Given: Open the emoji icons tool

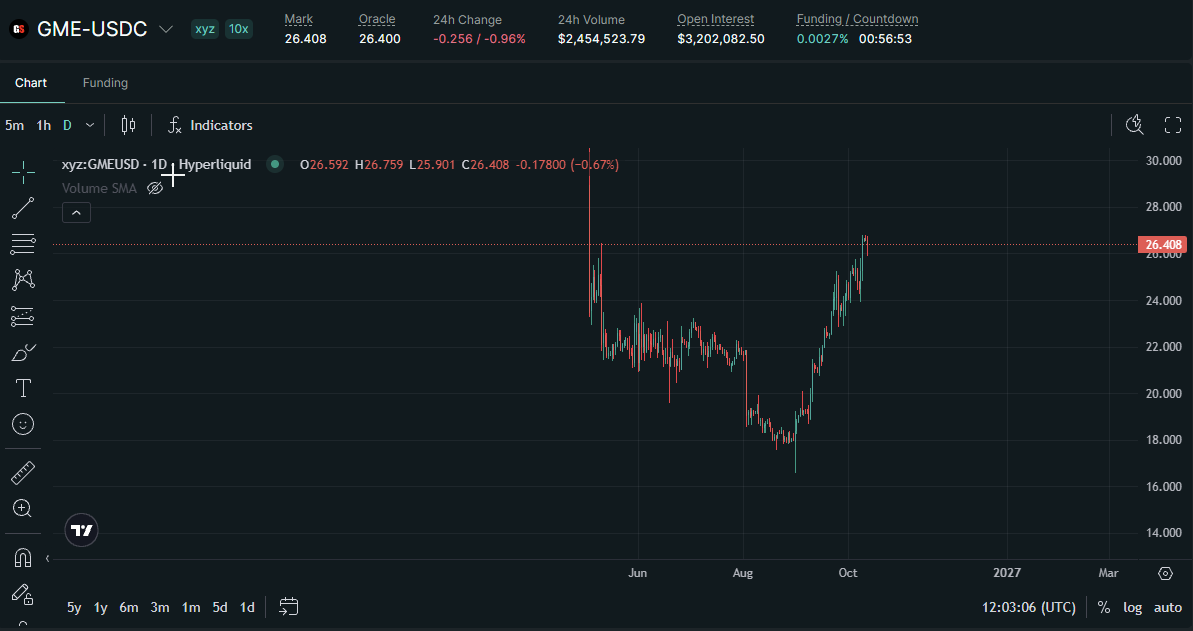Looking at the screenshot, I should click(x=23, y=424).
